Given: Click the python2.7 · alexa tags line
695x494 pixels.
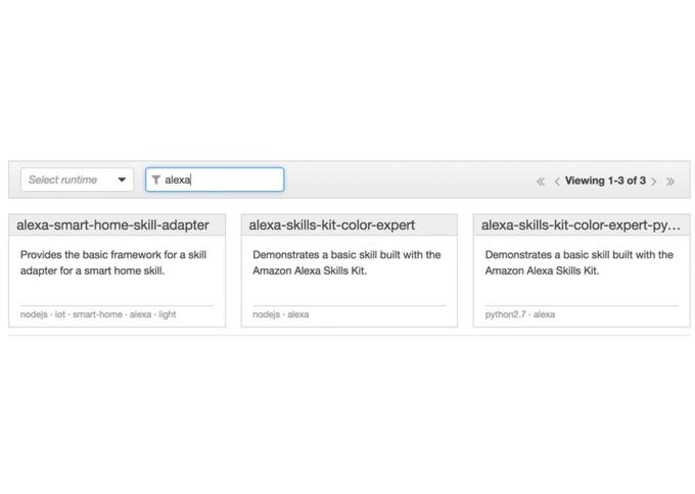Looking at the screenshot, I should click(520, 315).
